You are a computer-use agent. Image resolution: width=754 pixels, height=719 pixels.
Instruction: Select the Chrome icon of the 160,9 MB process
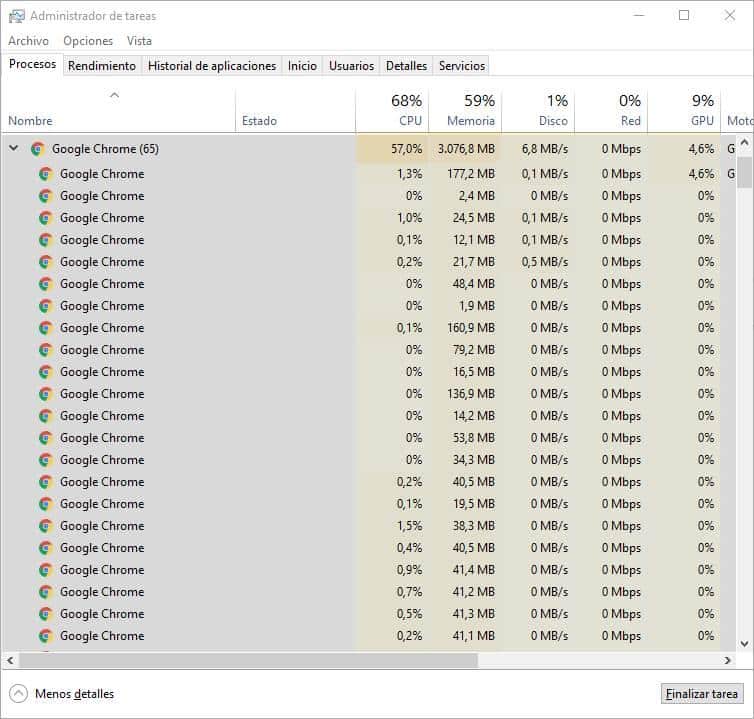coord(46,328)
